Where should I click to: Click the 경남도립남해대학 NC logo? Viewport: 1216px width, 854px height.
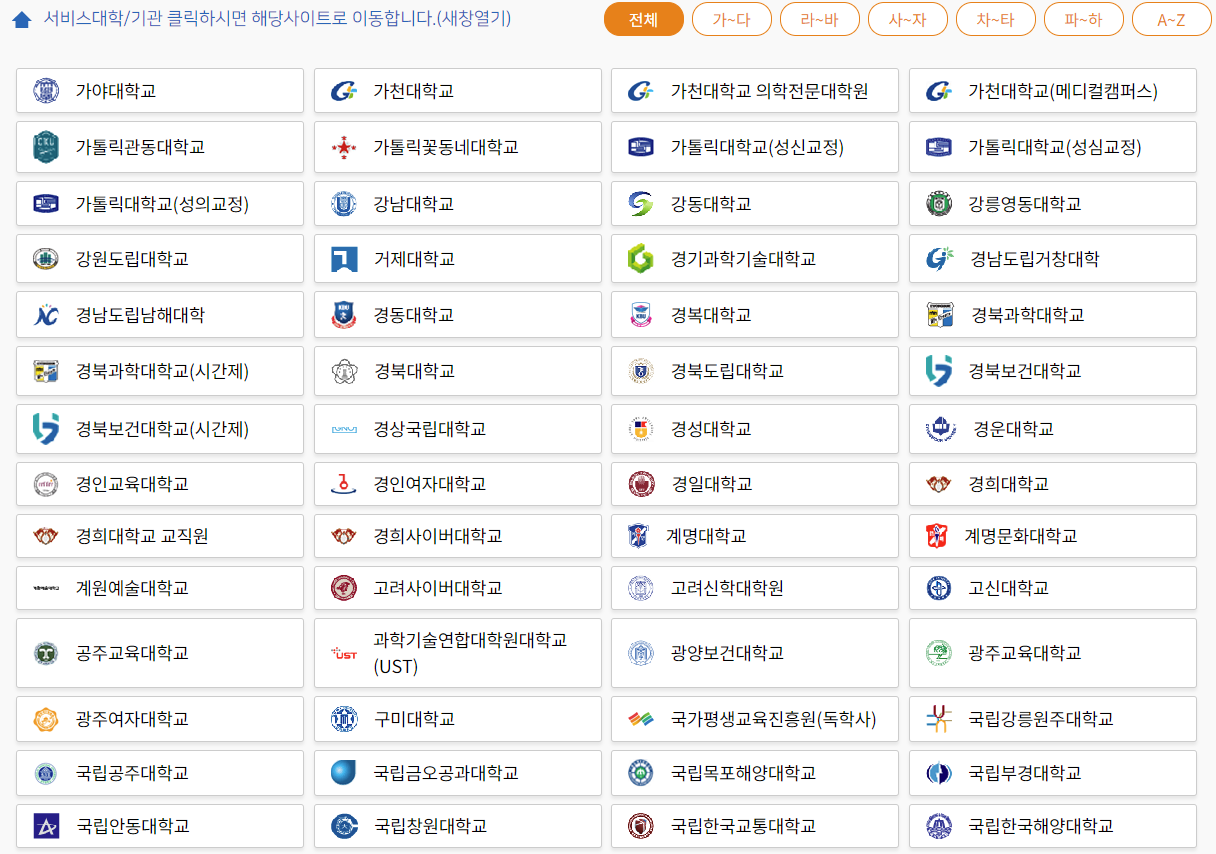46,315
